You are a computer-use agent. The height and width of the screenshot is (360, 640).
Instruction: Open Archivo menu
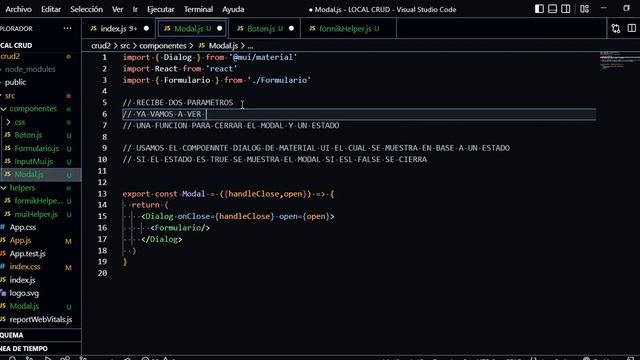17,9
